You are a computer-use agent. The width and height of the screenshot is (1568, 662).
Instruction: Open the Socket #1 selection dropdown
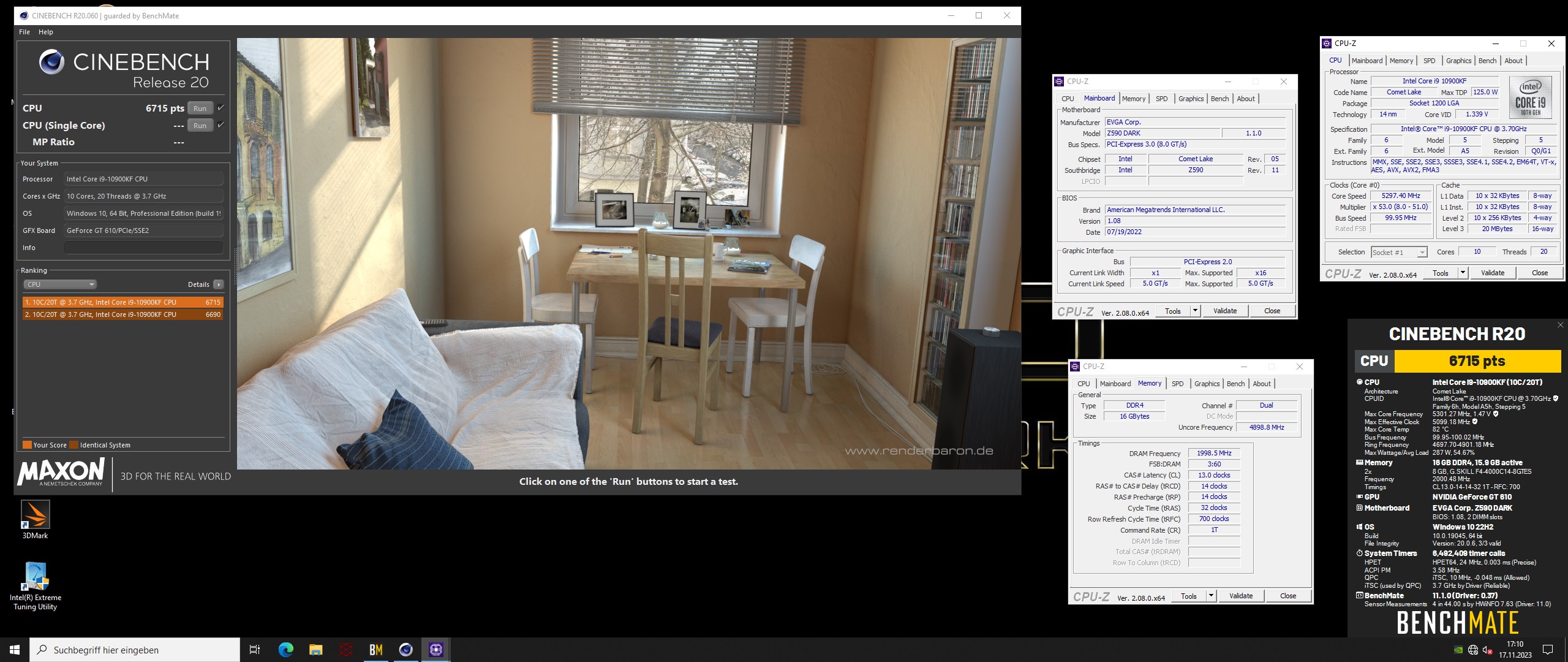1398,252
